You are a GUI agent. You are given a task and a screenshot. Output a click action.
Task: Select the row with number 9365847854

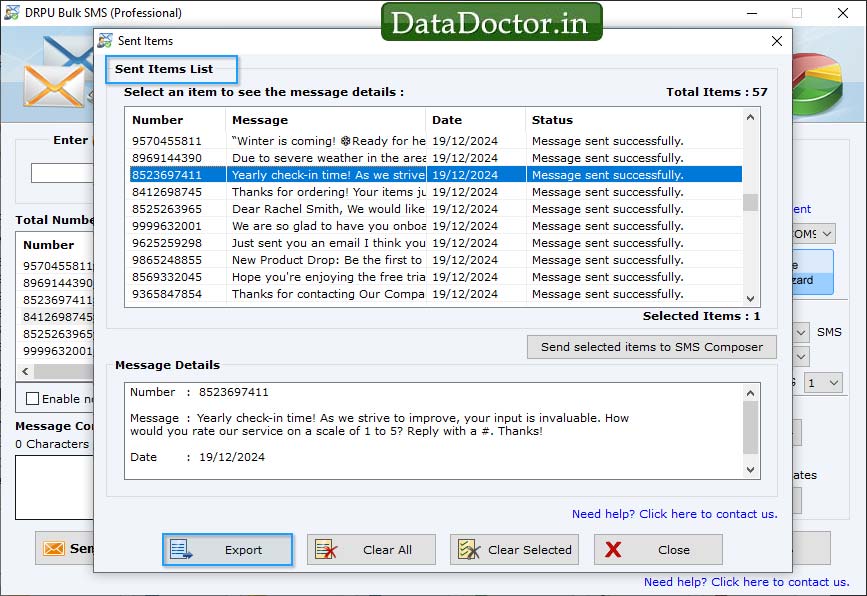point(436,294)
